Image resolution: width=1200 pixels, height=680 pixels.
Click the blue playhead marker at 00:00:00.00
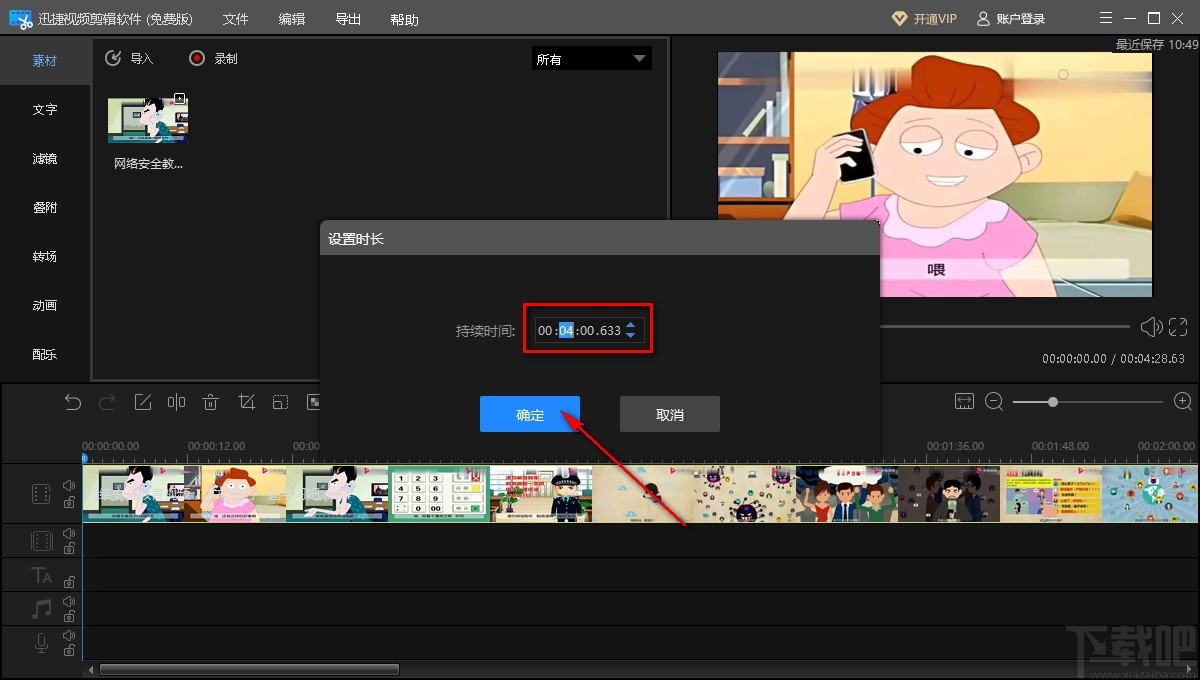[x=85, y=459]
